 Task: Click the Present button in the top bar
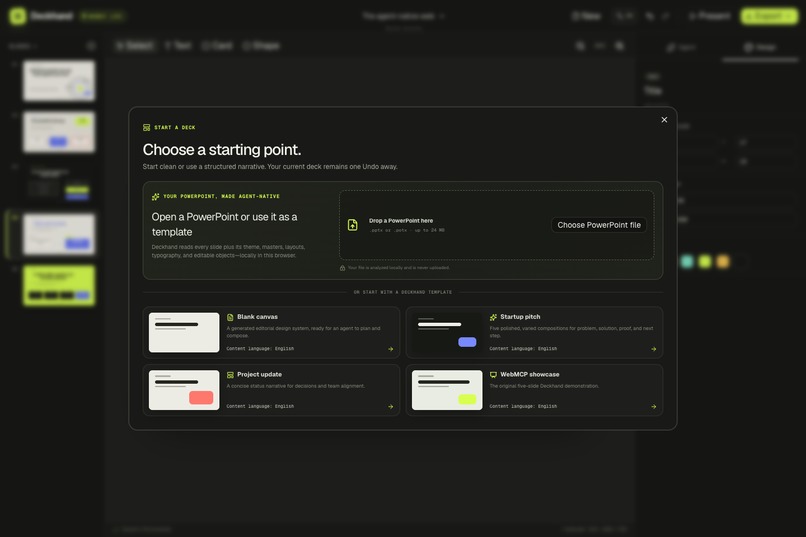tap(710, 16)
